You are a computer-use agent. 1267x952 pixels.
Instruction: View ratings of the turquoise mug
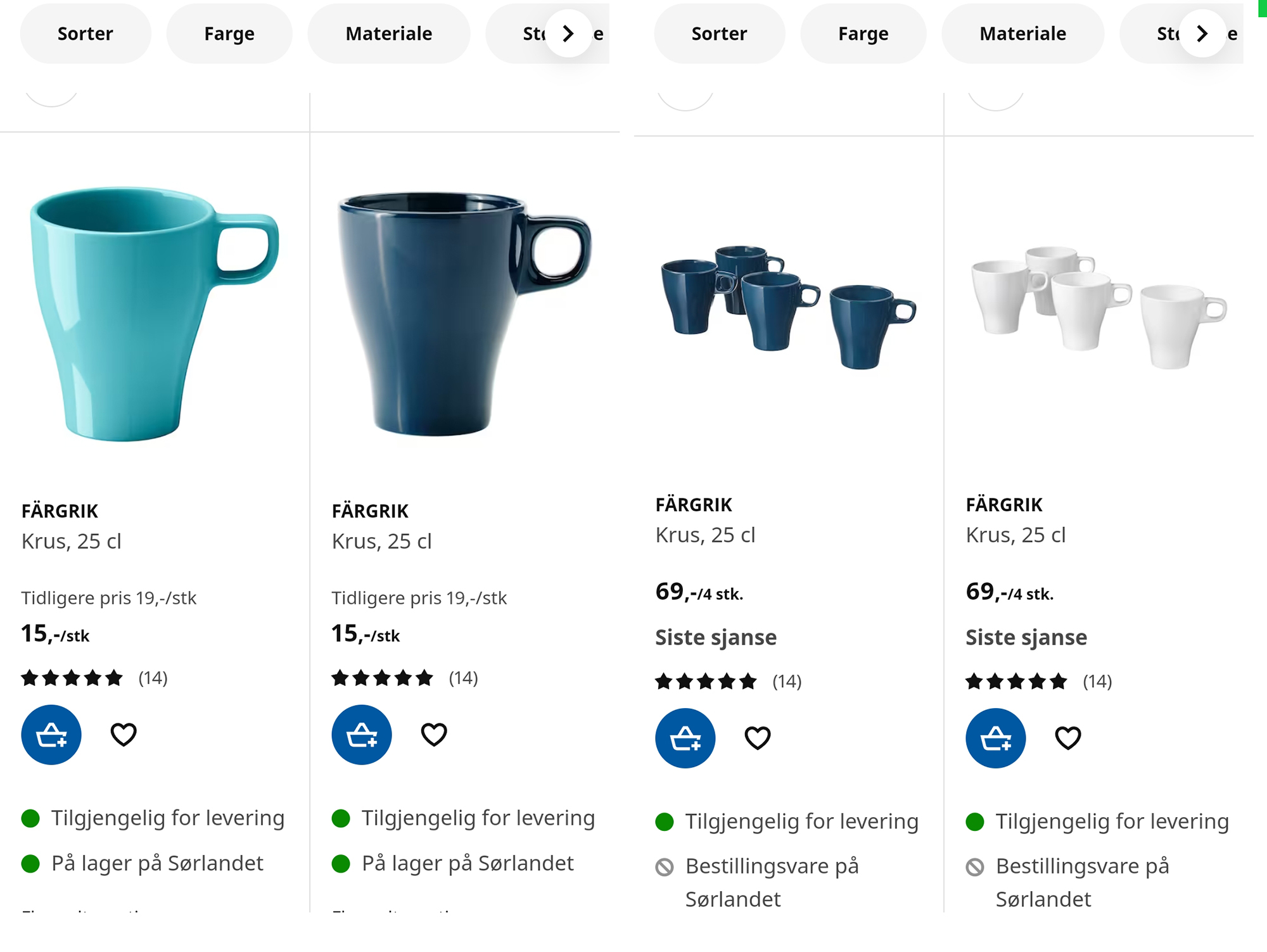(x=94, y=678)
